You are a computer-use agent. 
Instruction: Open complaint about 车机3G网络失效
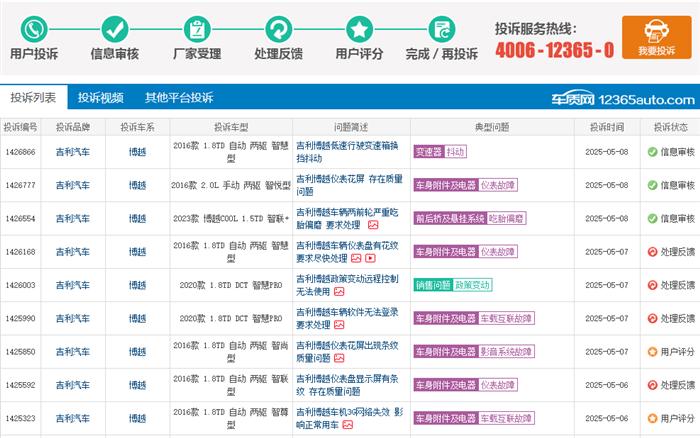(x=349, y=418)
